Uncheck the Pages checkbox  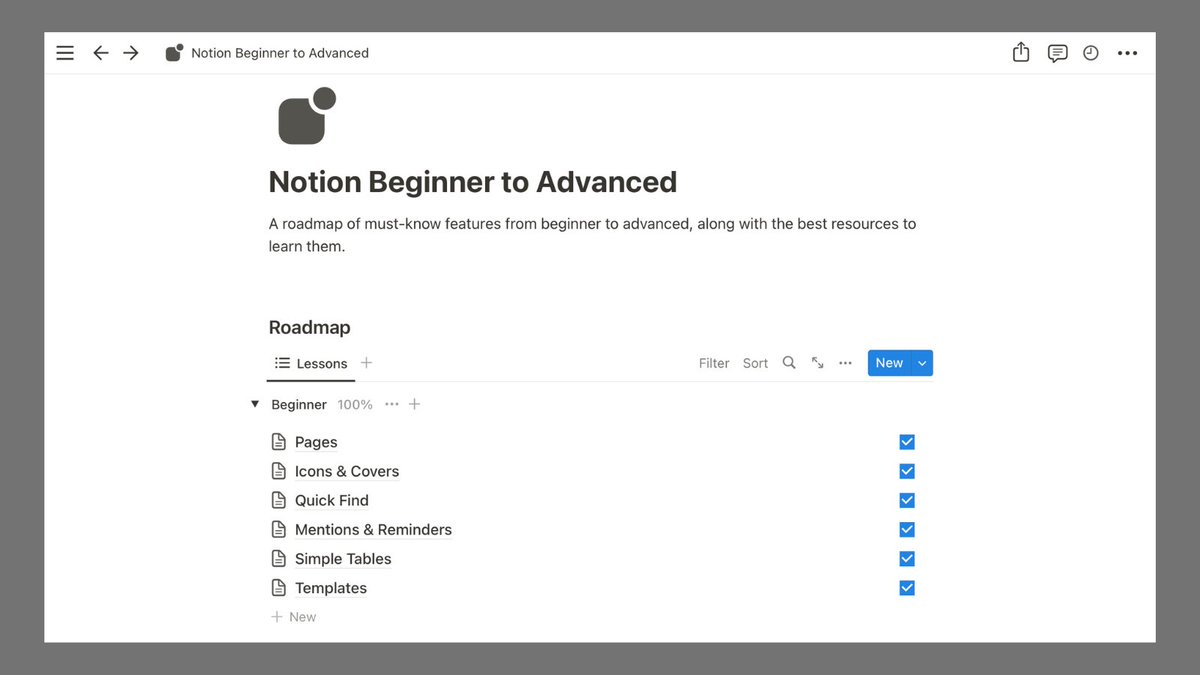tap(907, 442)
